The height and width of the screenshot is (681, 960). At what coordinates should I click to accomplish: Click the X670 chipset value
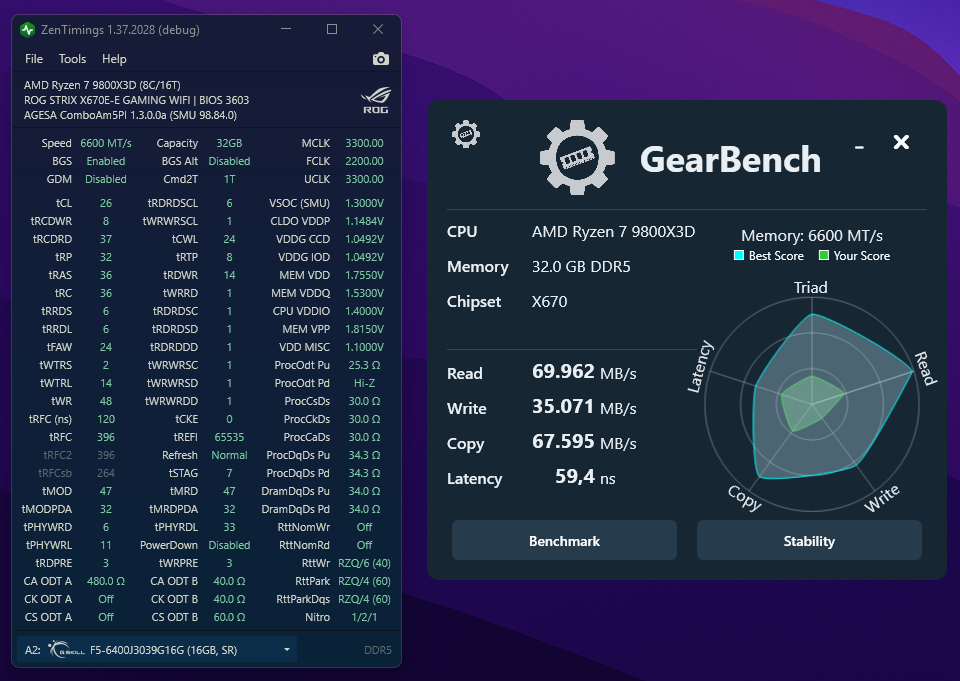549,301
